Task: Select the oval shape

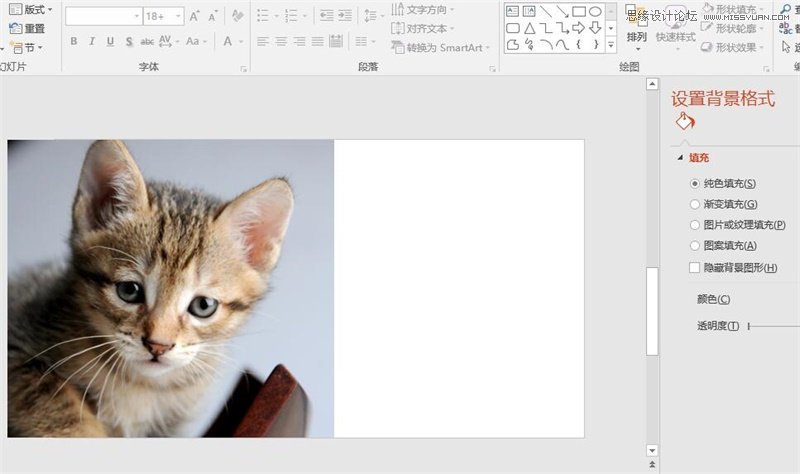Action: (x=595, y=11)
